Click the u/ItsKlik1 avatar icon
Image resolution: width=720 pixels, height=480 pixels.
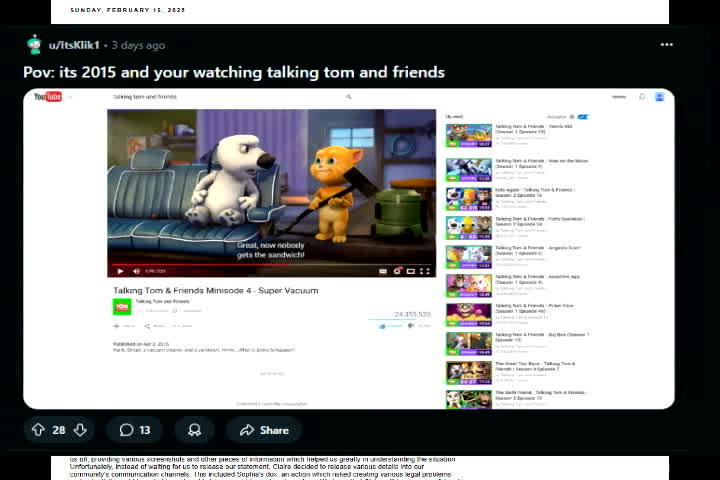click(34, 45)
